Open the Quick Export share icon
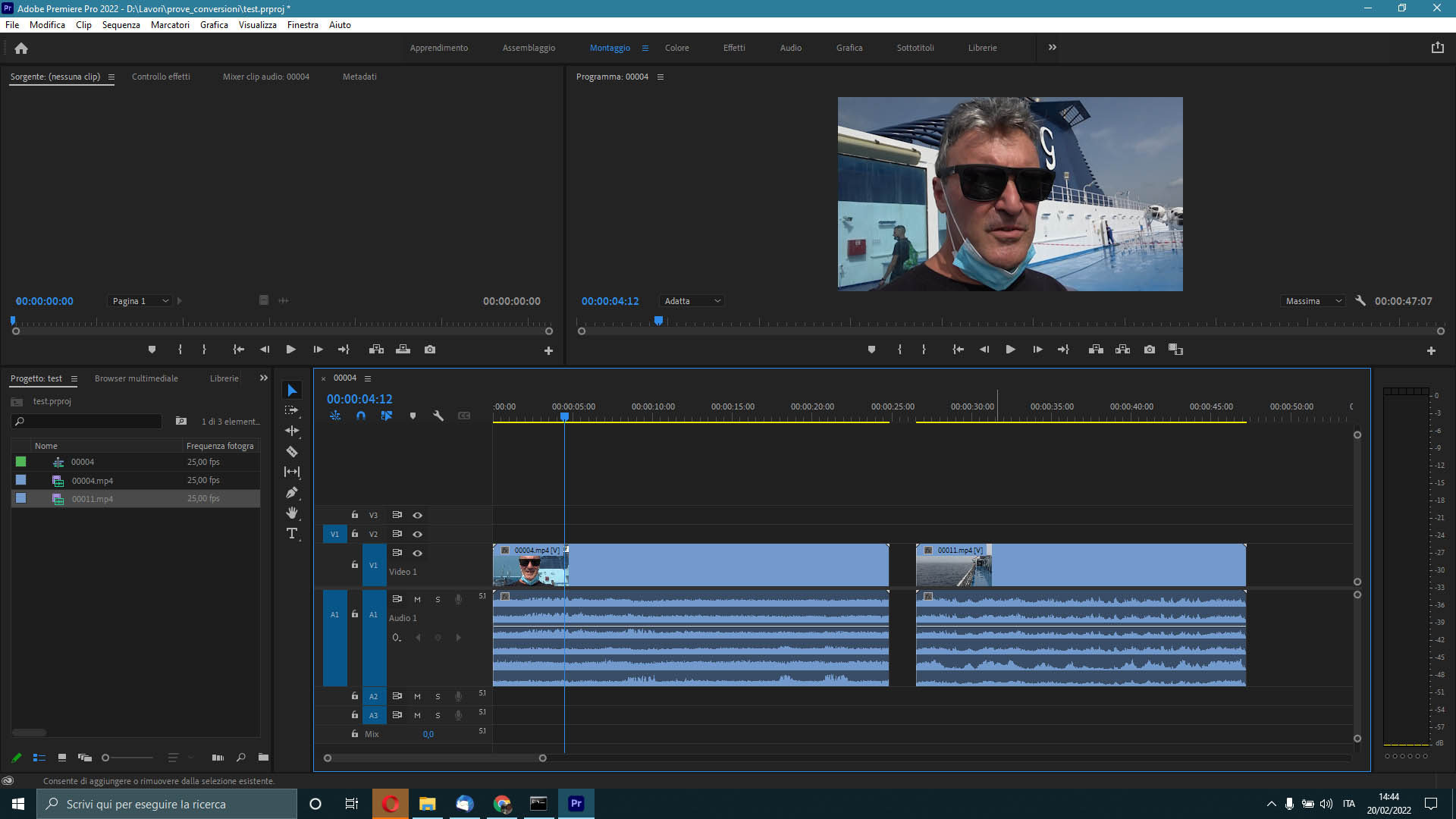Screen dimensions: 1456x819 (x=1437, y=47)
